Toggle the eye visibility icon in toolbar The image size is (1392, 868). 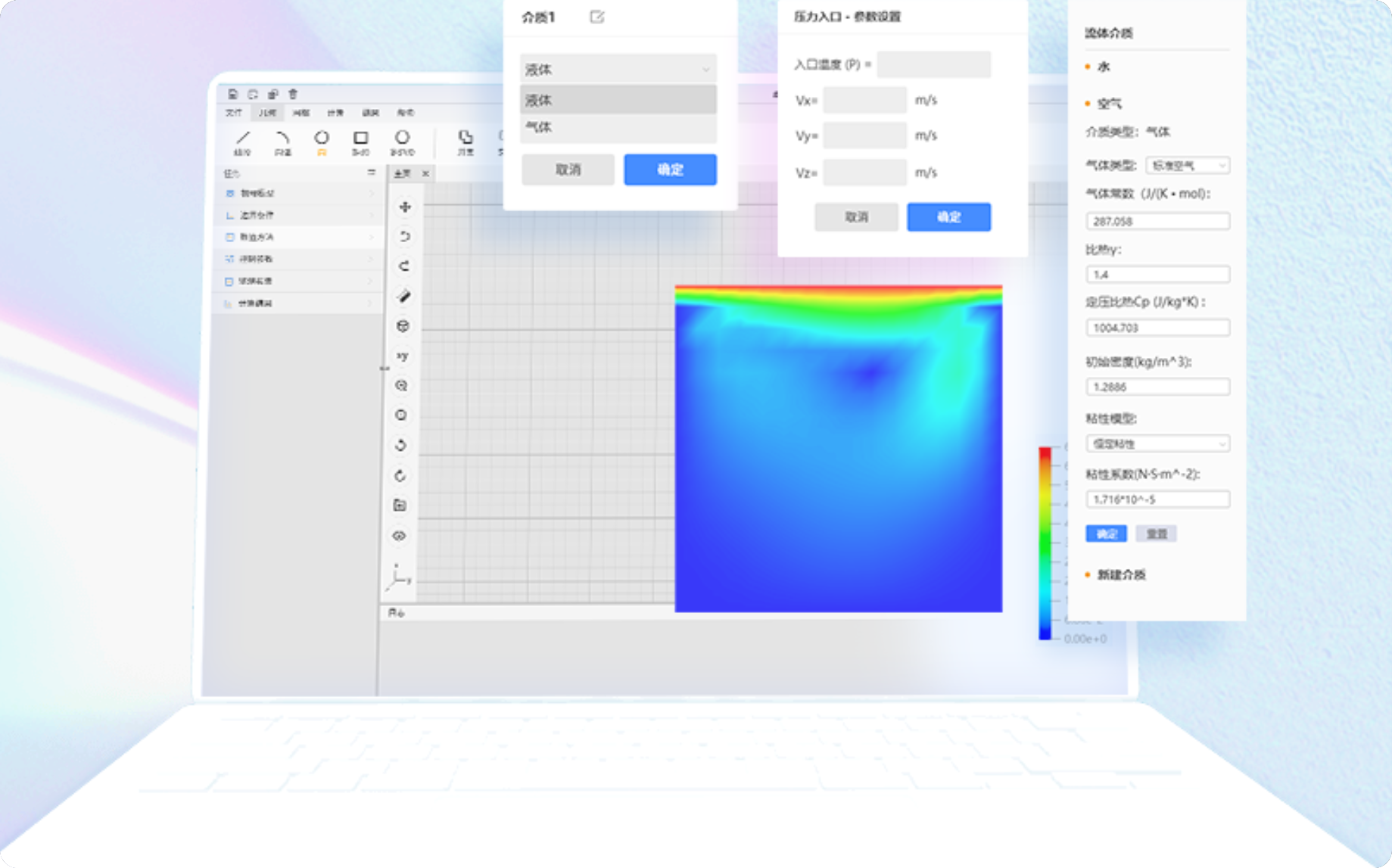click(x=400, y=536)
